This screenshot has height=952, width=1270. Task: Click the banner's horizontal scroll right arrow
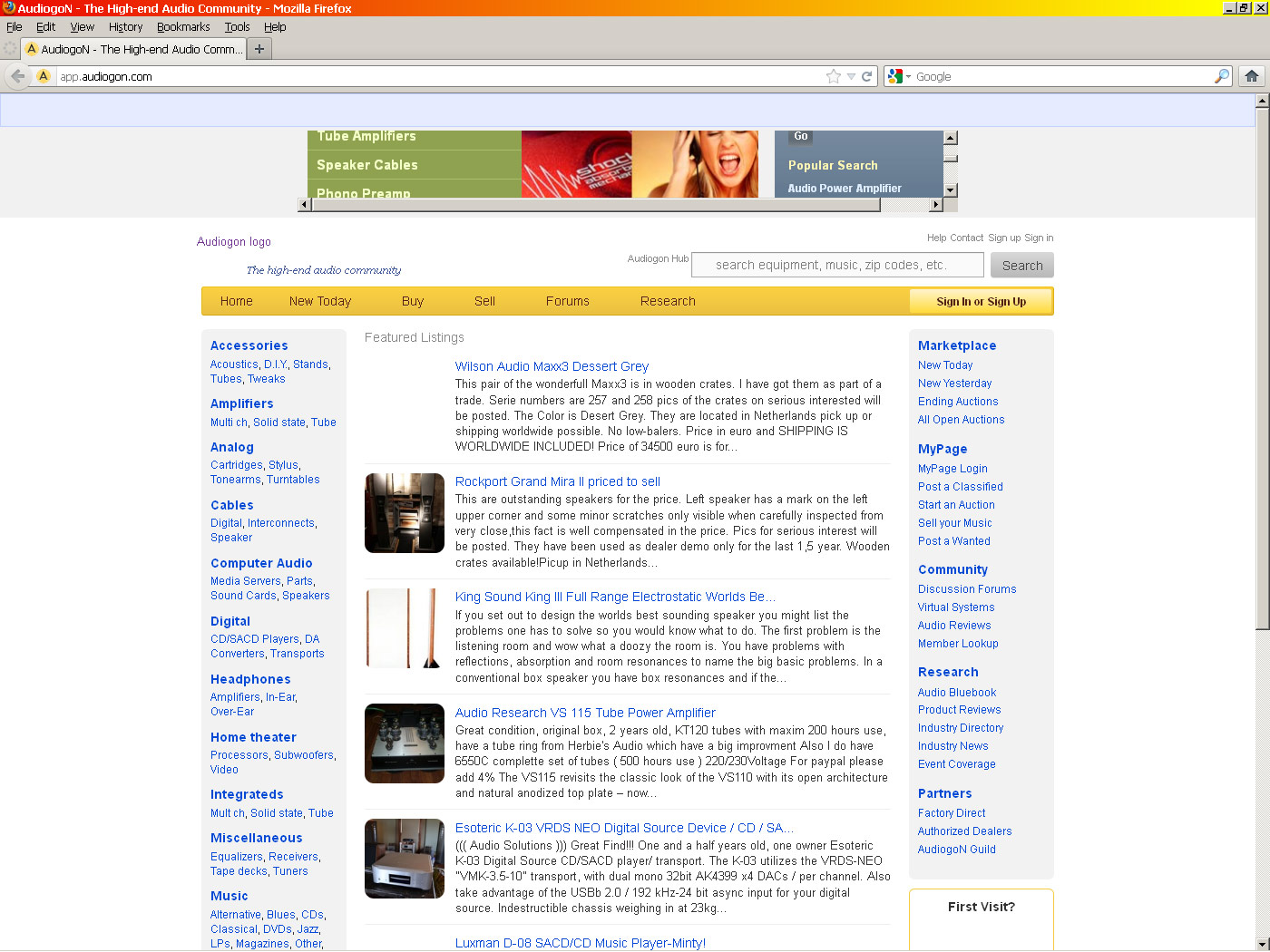pos(936,205)
